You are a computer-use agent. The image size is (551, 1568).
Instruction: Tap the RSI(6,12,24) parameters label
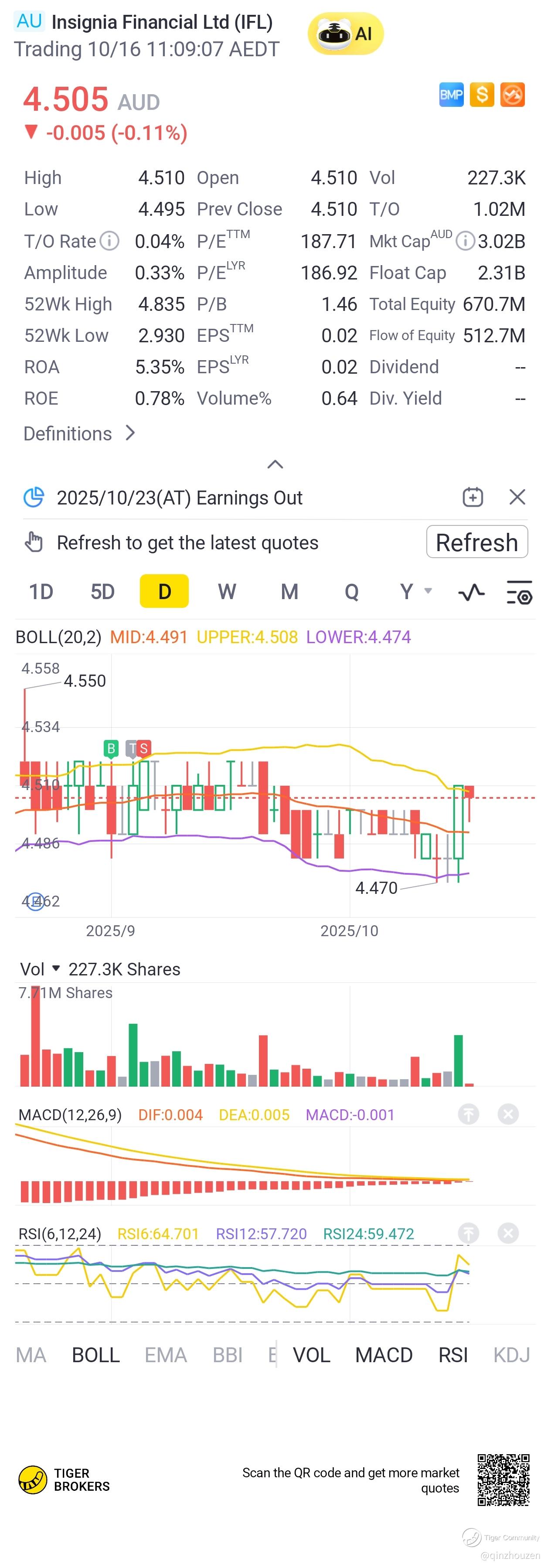[60, 1233]
